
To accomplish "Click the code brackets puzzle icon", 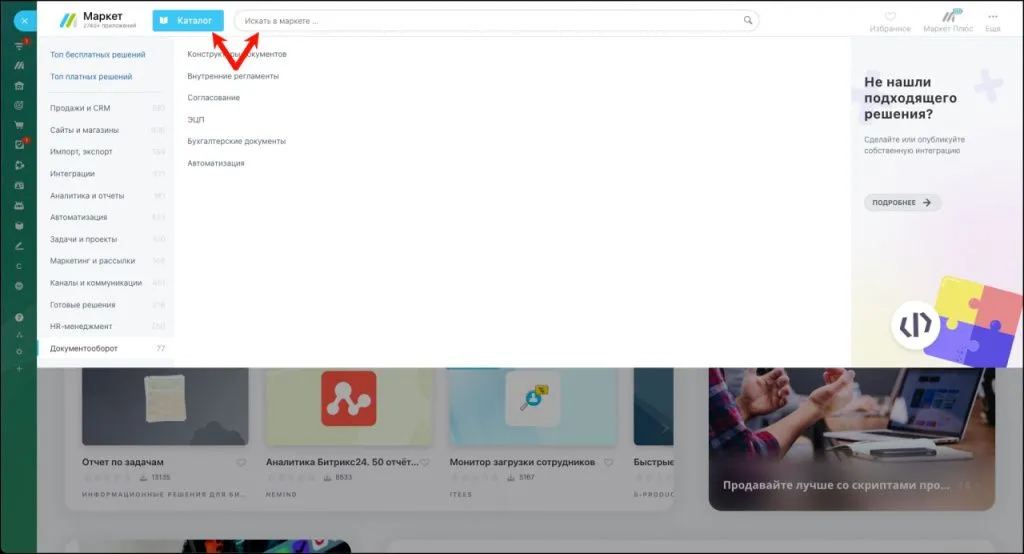I will [x=914, y=324].
